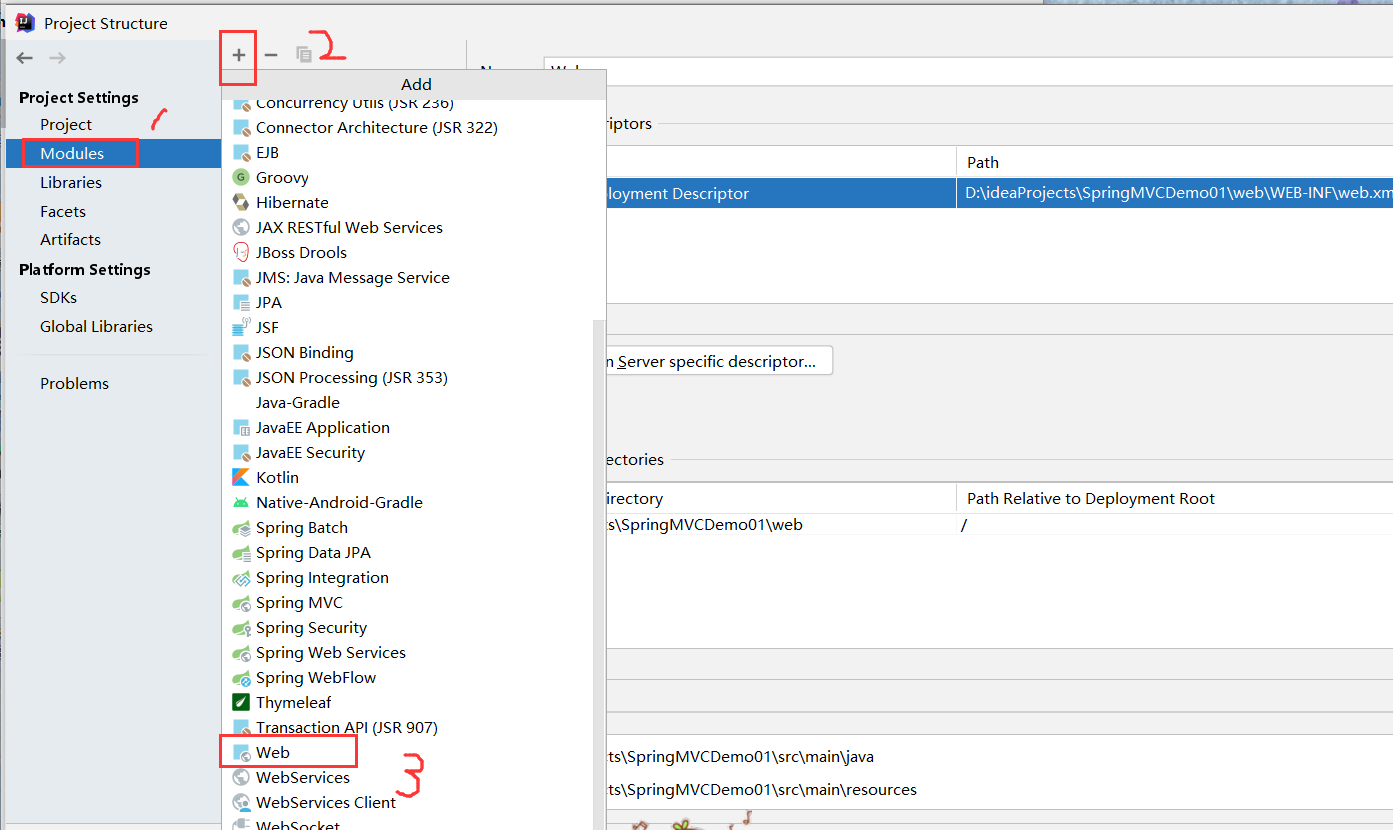
Task: Click the Connector Architecture (JSR 322) icon
Action: tap(241, 128)
